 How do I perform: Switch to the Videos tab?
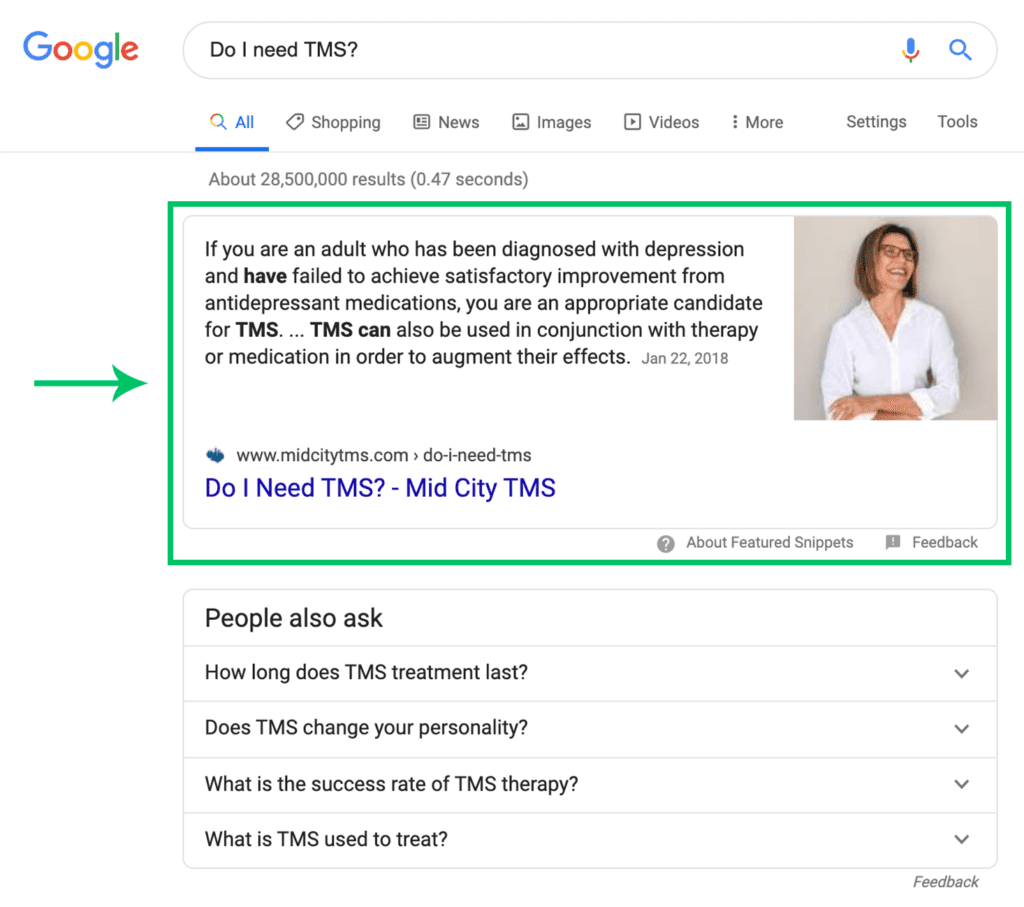pos(662,122)
